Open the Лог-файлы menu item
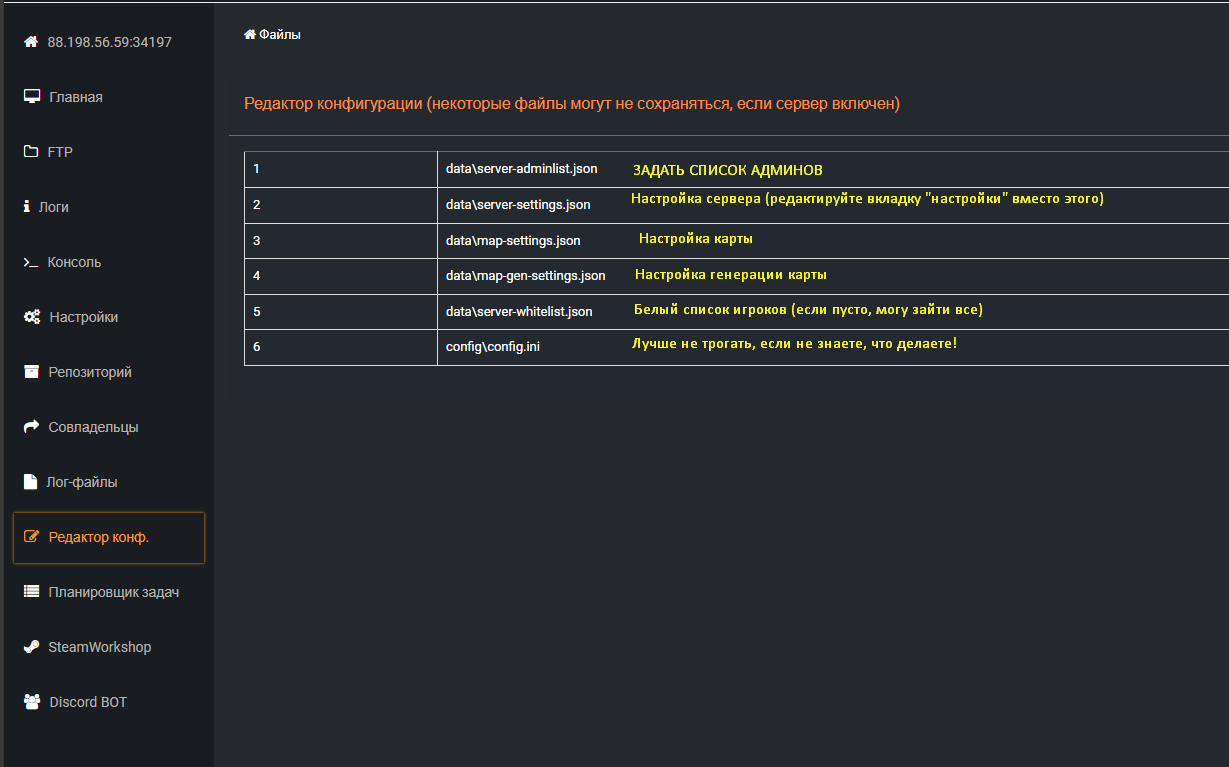The width and height of the screenshot is (1229, 767). click(82, 482)
